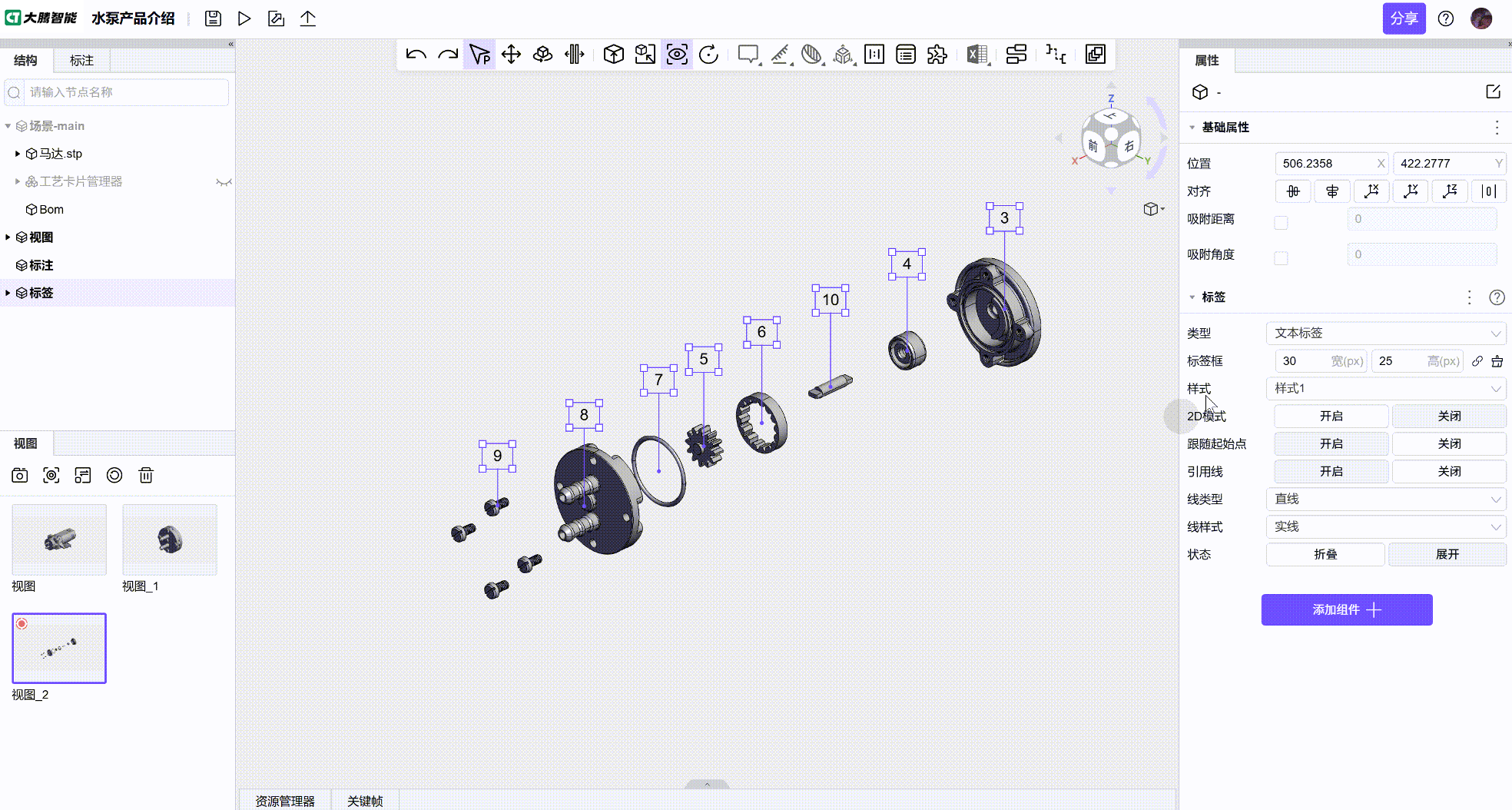Select the 视图_1 thumbnail
Image resolution: width=1512 pixels, height=810 pixels.
coord(170,539)
